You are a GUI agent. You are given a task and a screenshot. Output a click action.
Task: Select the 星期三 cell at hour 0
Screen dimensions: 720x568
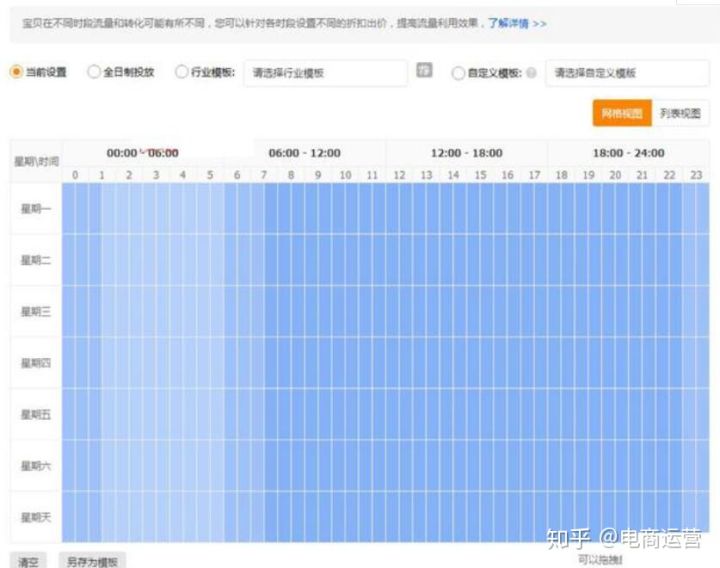75,311
